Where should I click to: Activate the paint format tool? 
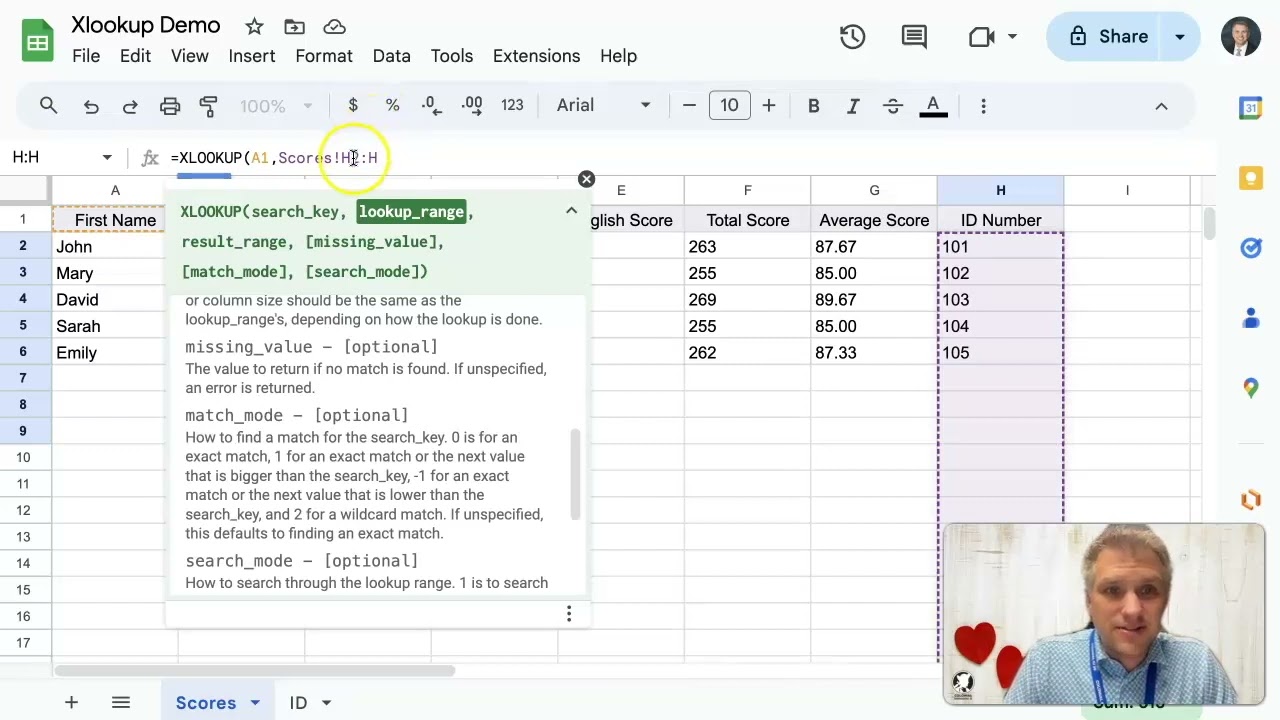pos(209,106)
